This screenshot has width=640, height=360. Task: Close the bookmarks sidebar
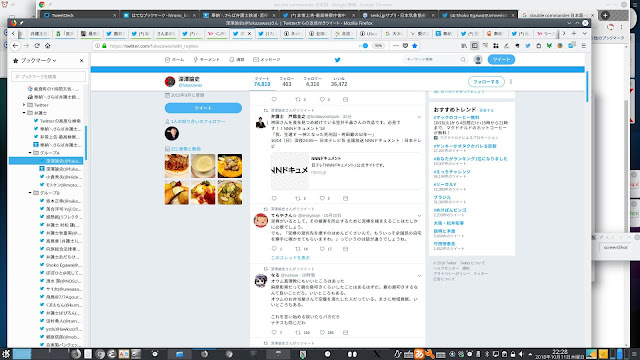81,60
